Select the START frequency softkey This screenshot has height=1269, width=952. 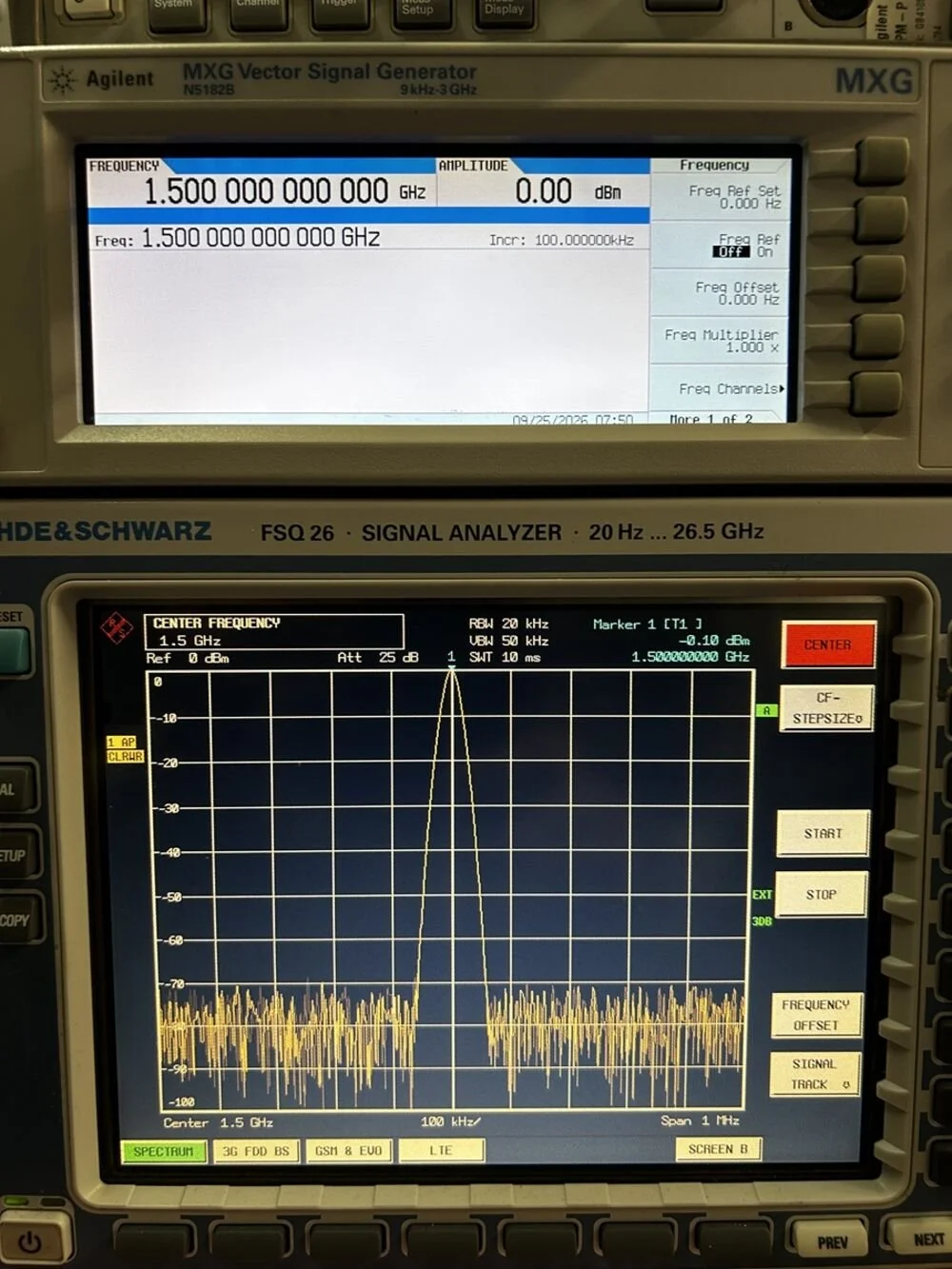823,834
